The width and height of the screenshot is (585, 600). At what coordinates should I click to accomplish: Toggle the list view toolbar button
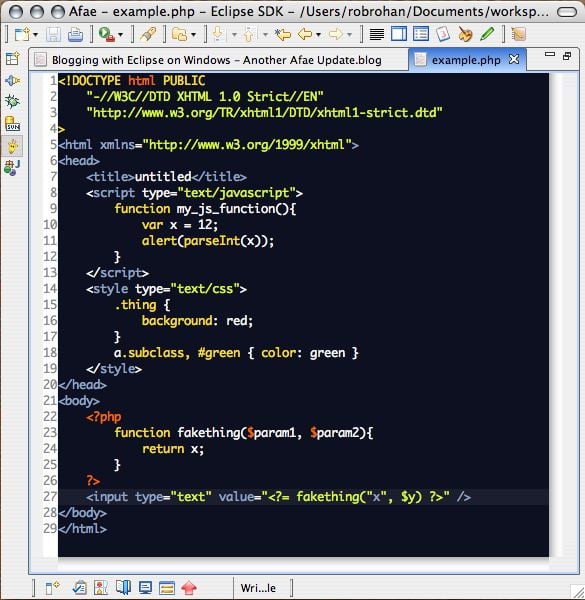click(x=421, y=34)
